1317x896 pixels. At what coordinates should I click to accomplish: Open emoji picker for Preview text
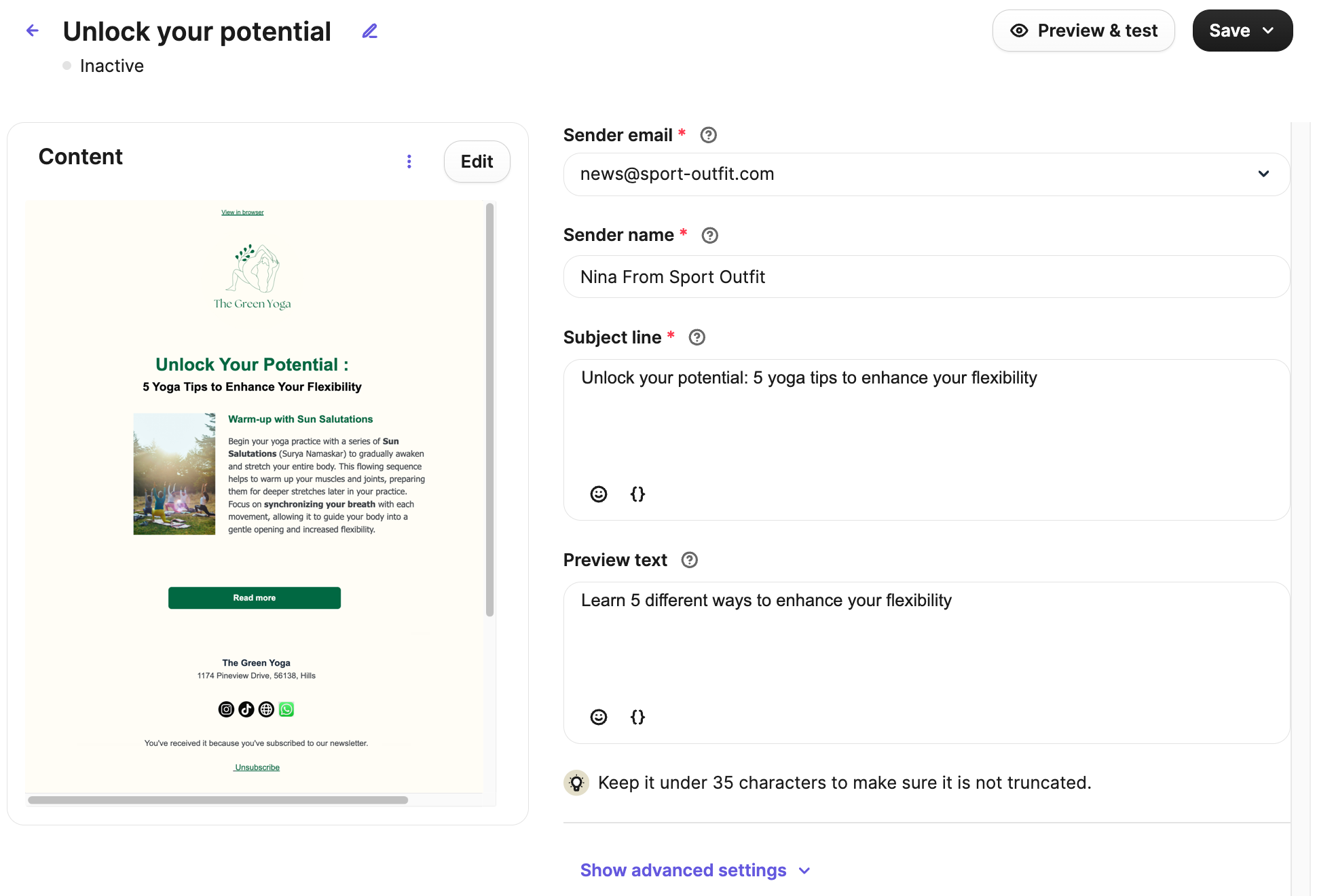tap(598, 717)
